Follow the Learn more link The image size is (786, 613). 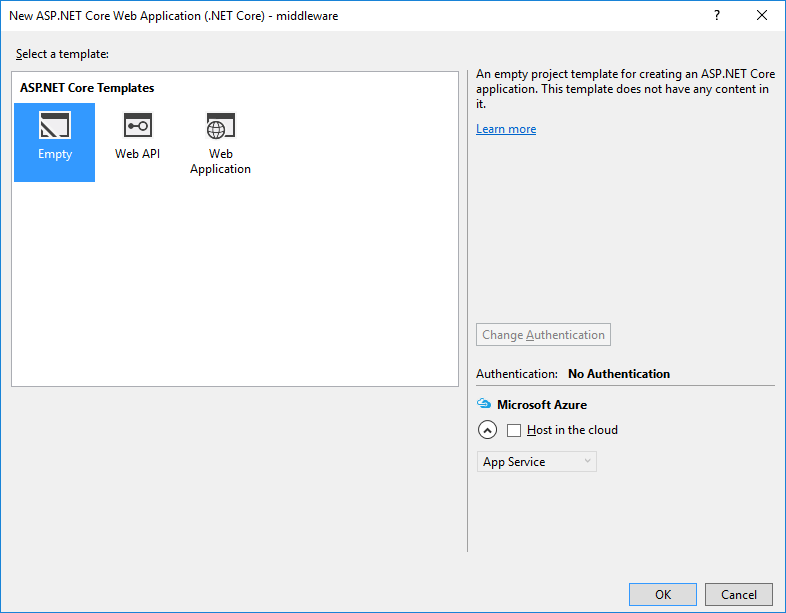click(x=506, y=129)
